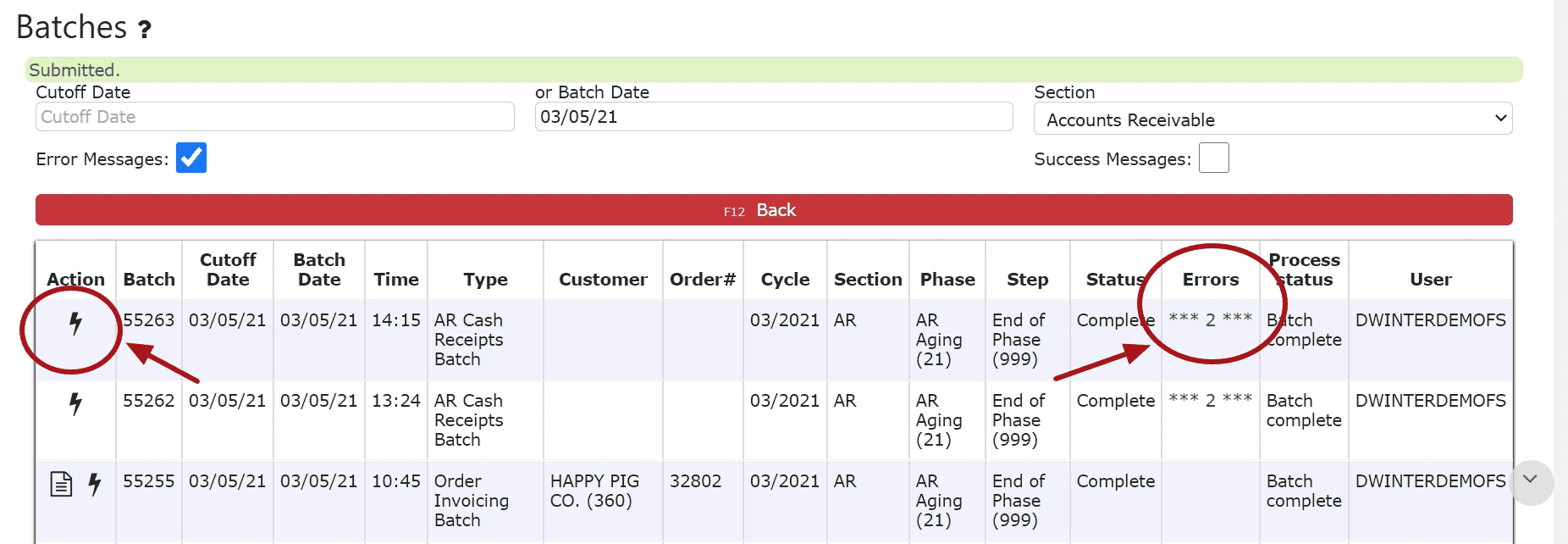Enable the Success Messages checkbox

point(1213,158)
